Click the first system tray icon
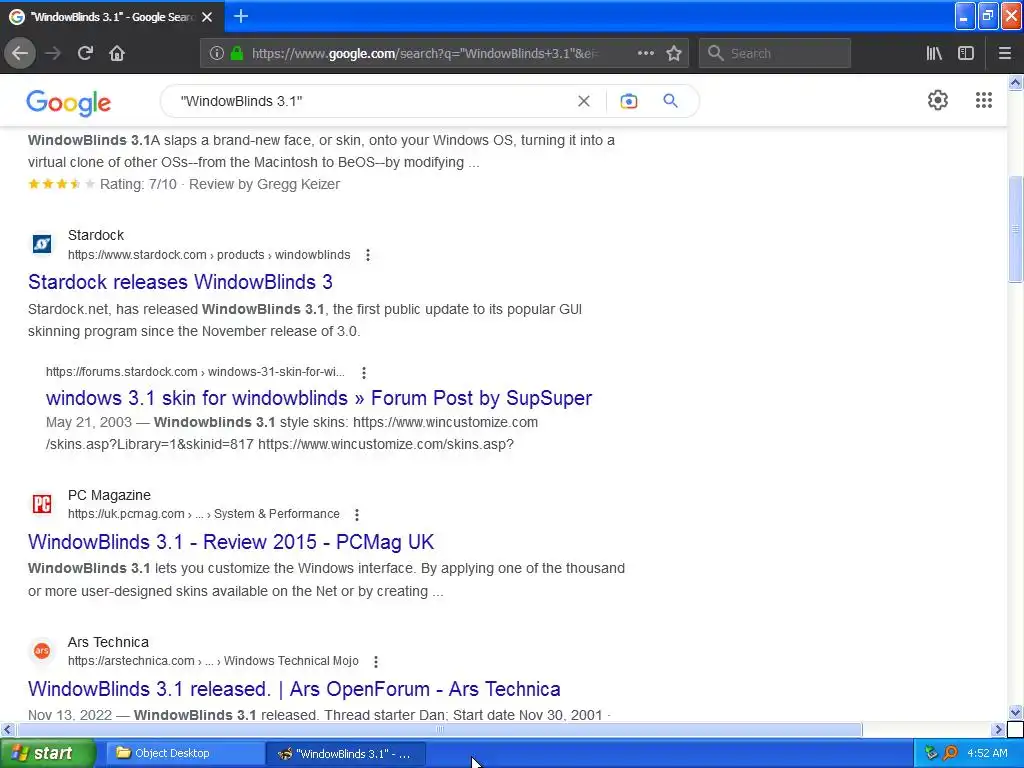The height and width of the screenshot is (768, 1024). pyautogui.click(x=931, y=754)
